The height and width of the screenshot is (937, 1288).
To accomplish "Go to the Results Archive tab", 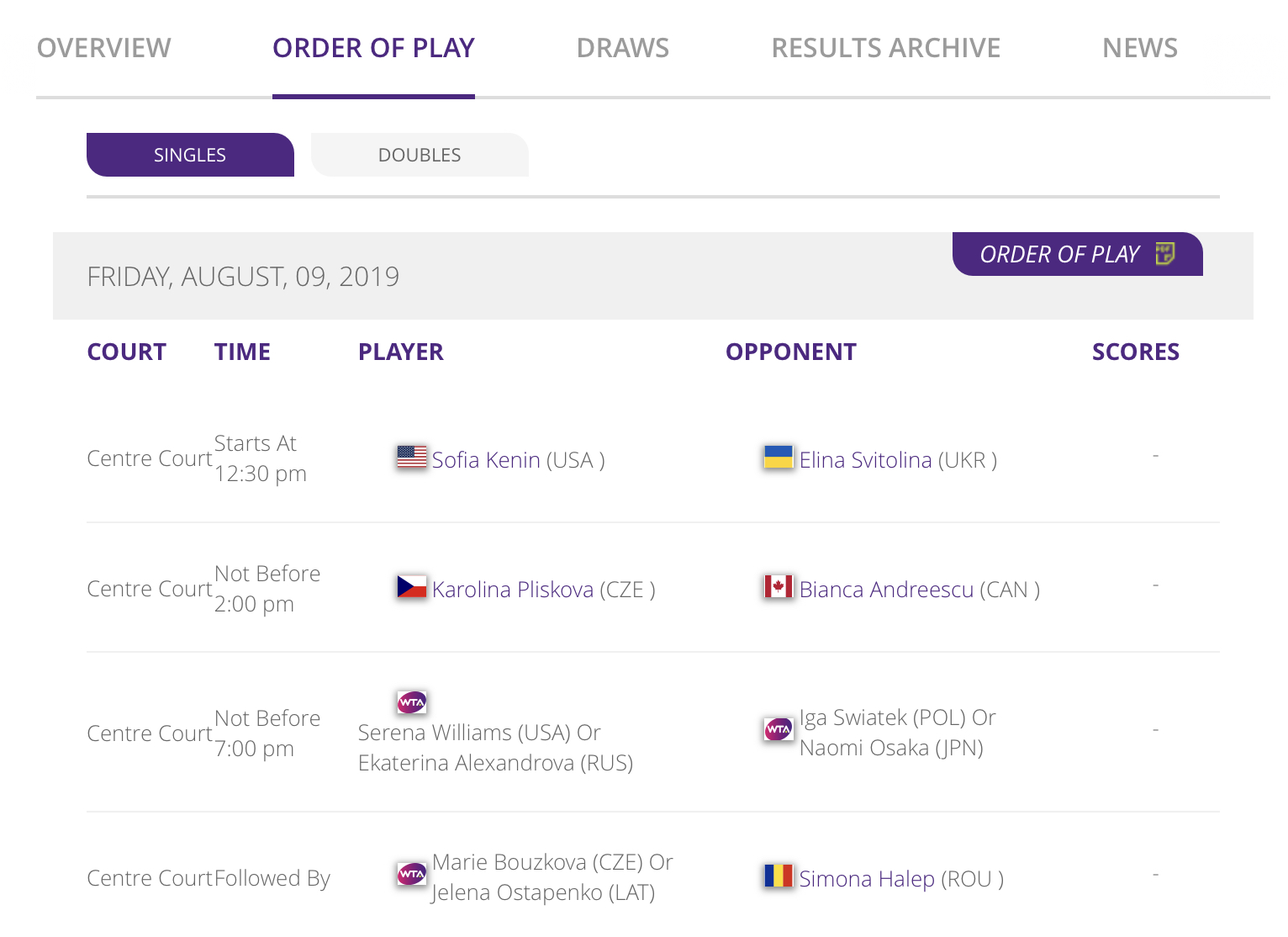I will 886,48.
